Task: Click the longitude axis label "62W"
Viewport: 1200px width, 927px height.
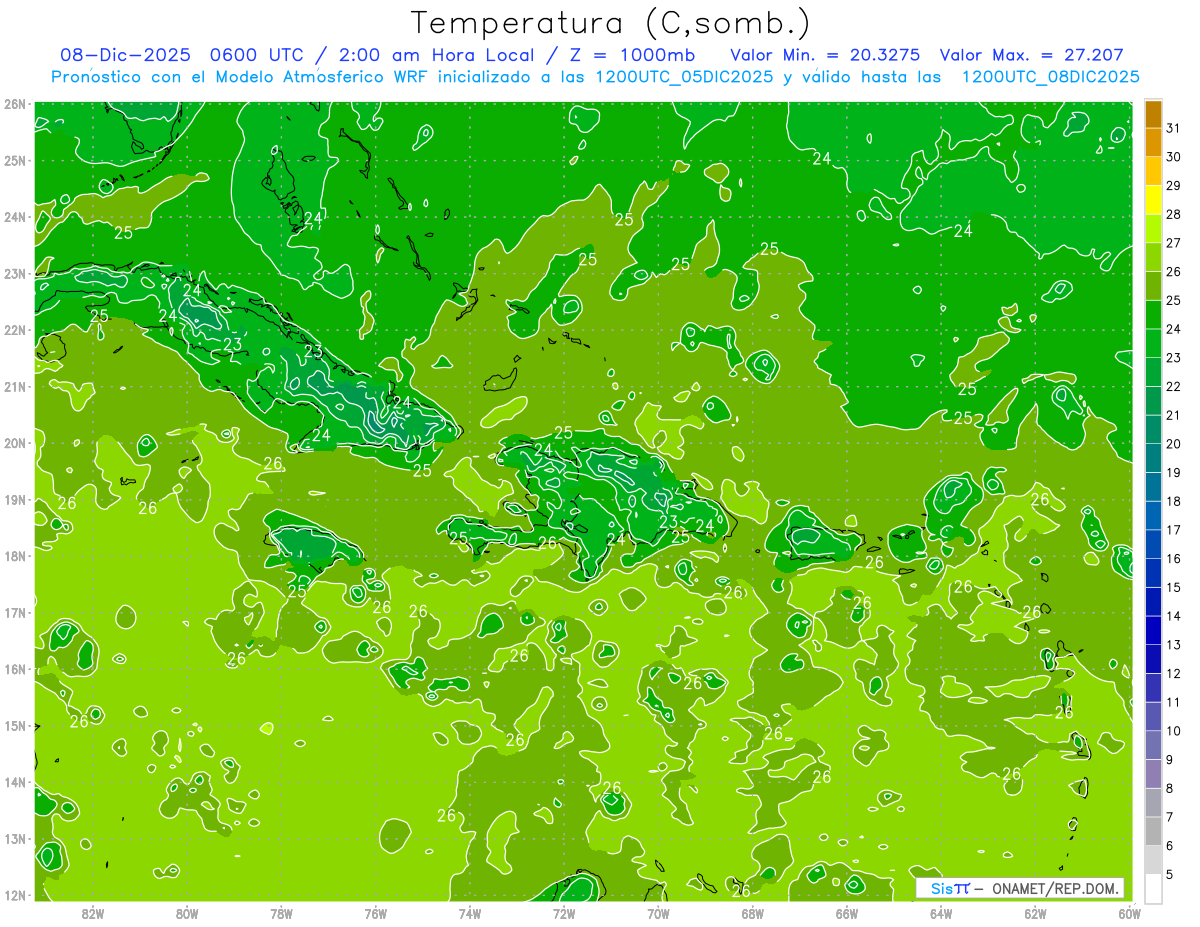Action: [x=1035, y=913]
